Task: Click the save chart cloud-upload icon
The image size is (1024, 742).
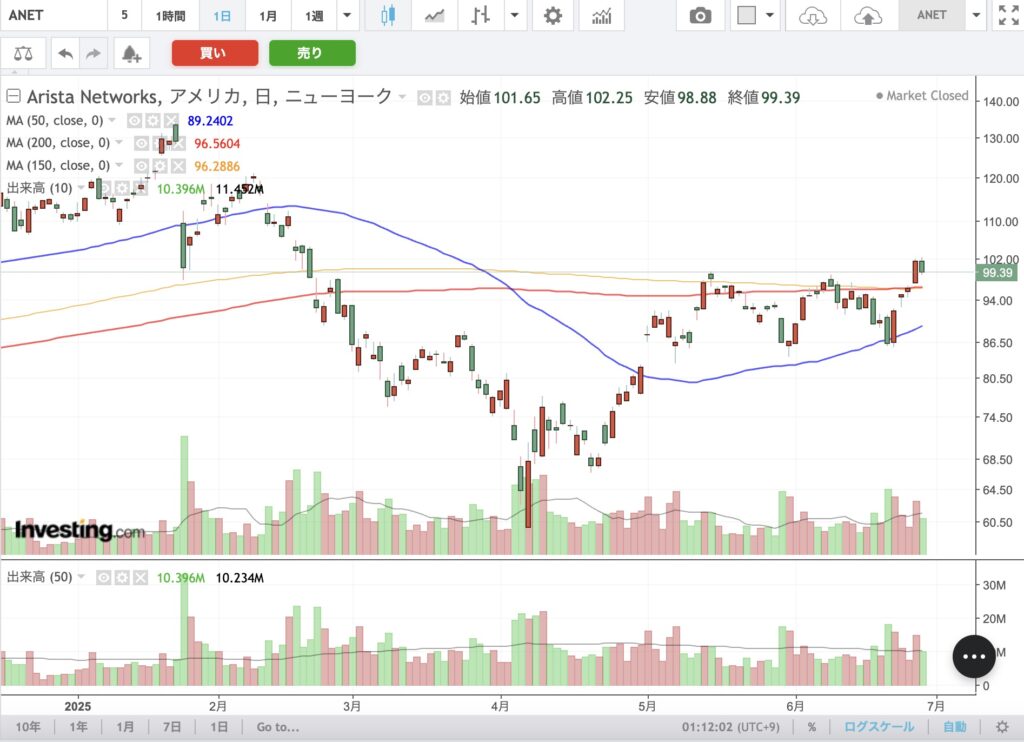Action: pos(867,16)
